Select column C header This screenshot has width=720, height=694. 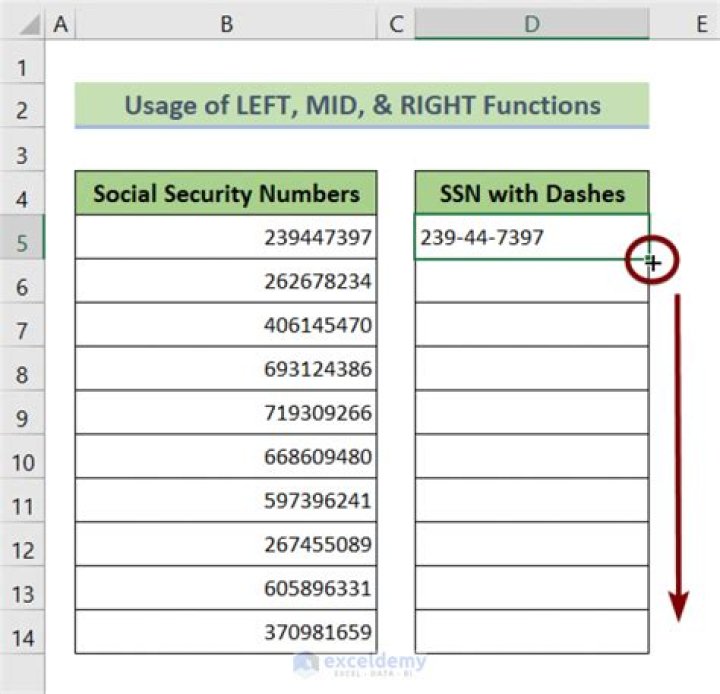(x=396, y=24)
